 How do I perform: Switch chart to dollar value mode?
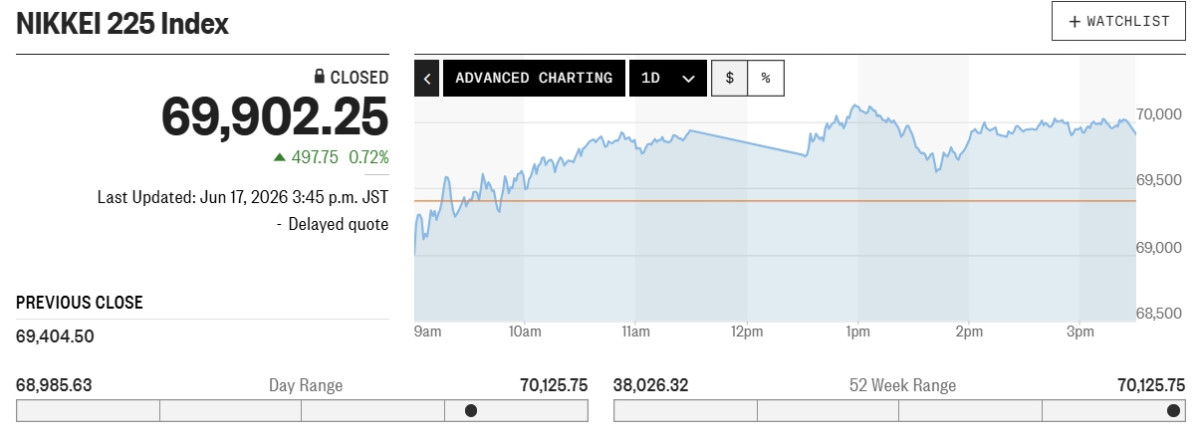point(729,78)
